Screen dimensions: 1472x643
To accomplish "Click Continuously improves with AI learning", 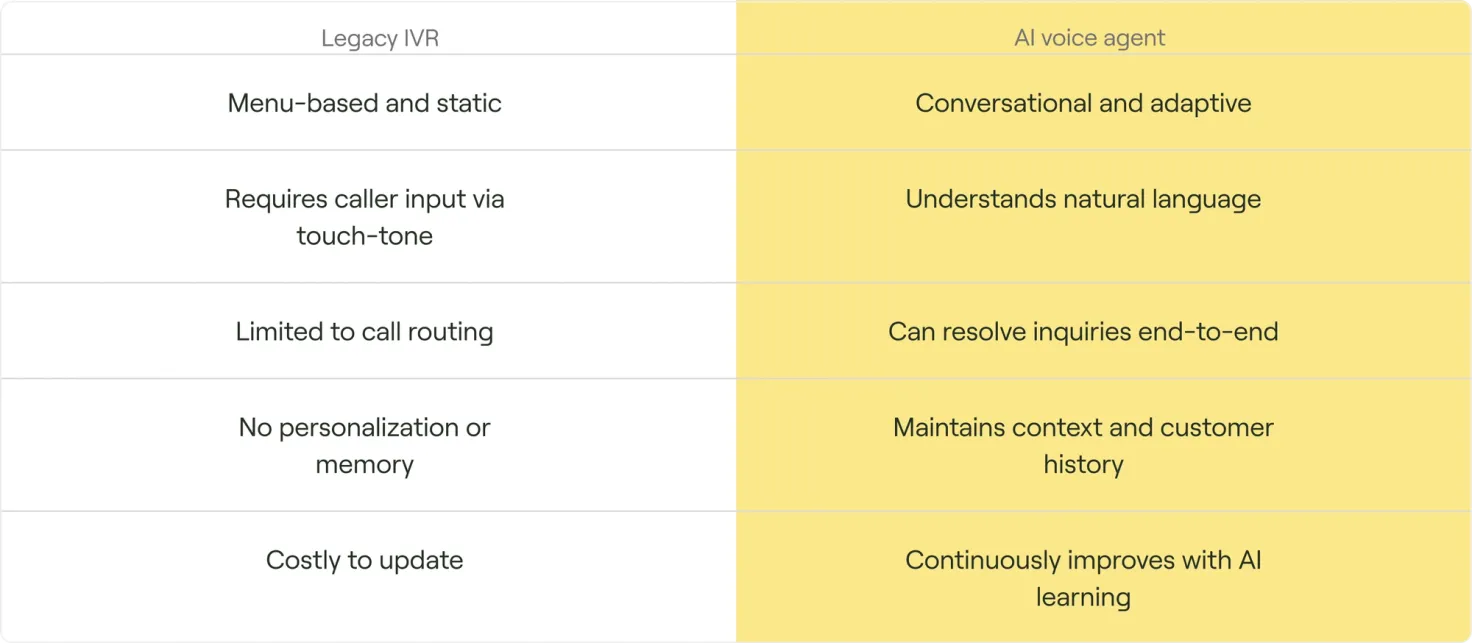I will pyautogui.click(x=1083, y=578).
